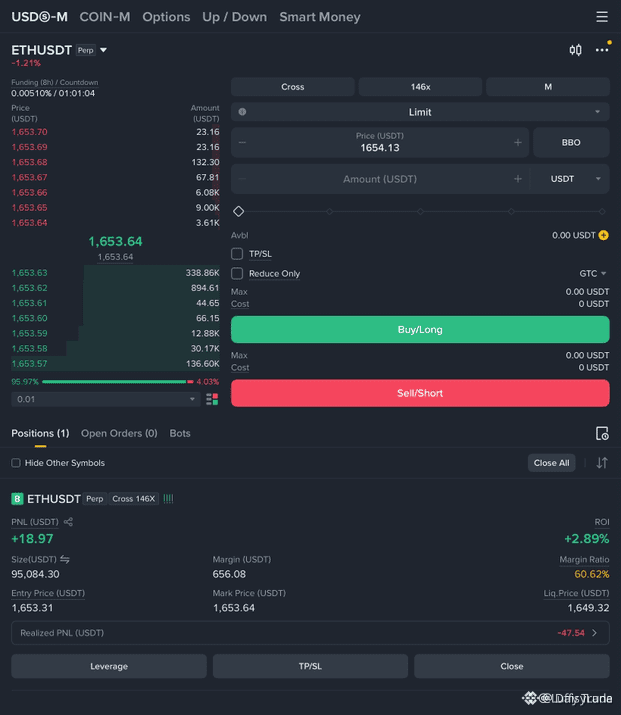Click the Cross 146X position tag
The image size is (621, 715).
pyautogui.click(x=134, y=498)
